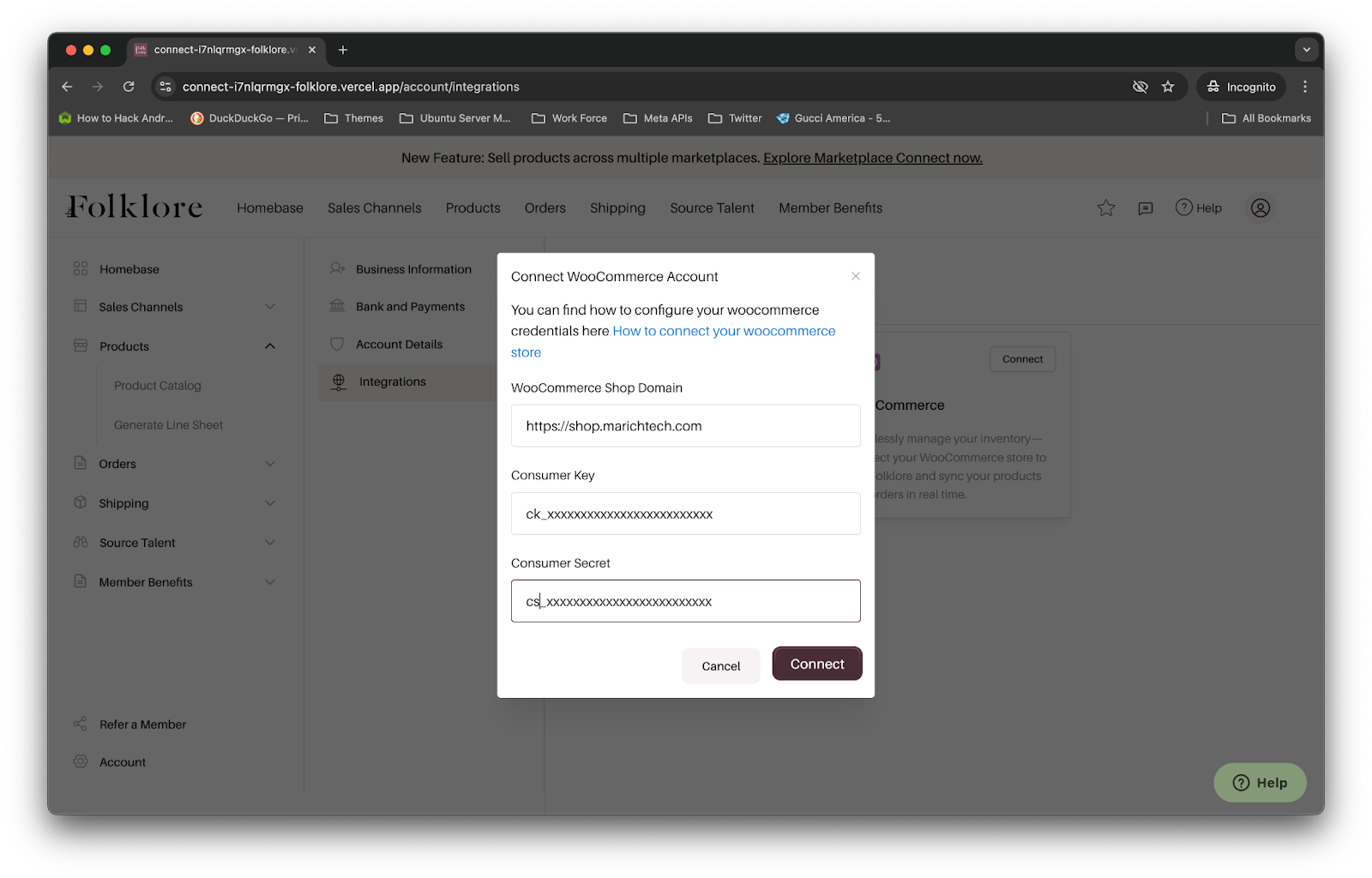Open the Gucci America bookmark
Image resolution: width=1372 pixels, height=878 pixels.
[833, 118]
